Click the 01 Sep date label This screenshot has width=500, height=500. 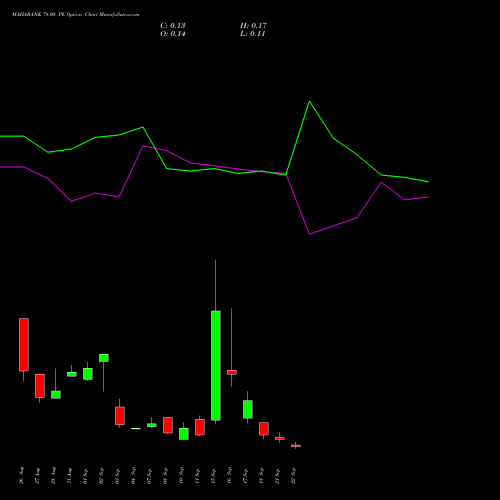click(x=86, y=475)
